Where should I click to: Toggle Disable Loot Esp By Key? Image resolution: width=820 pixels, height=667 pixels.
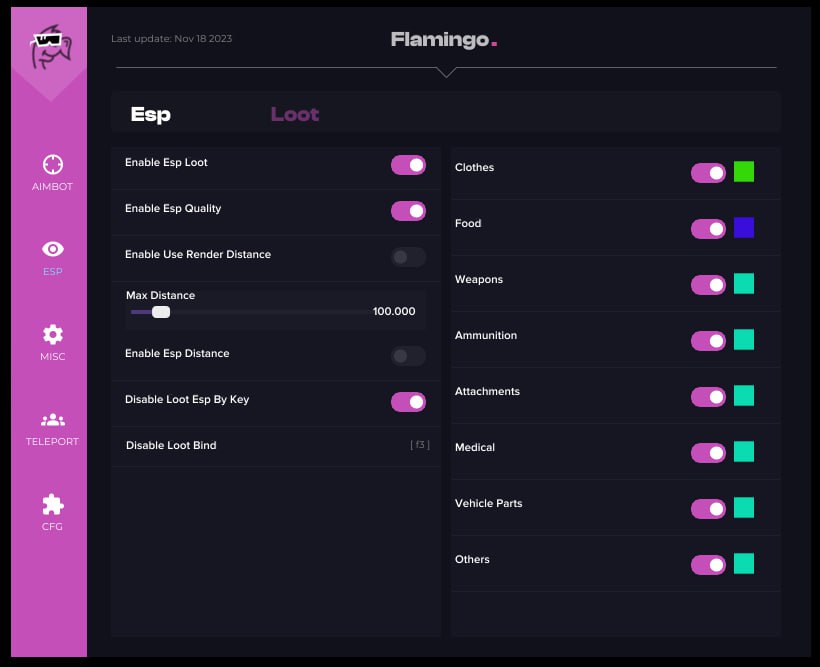click(408, 402)
